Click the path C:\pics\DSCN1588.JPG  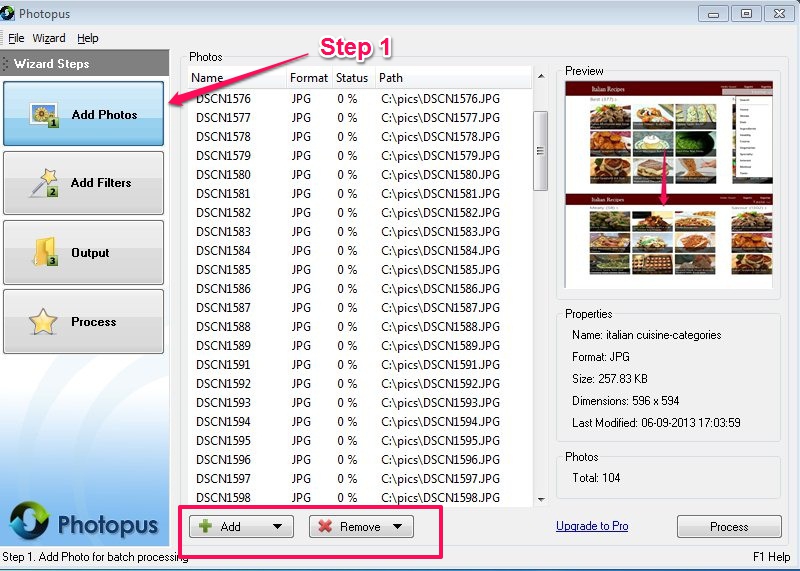pyautogui.click(x=440, y=327)
